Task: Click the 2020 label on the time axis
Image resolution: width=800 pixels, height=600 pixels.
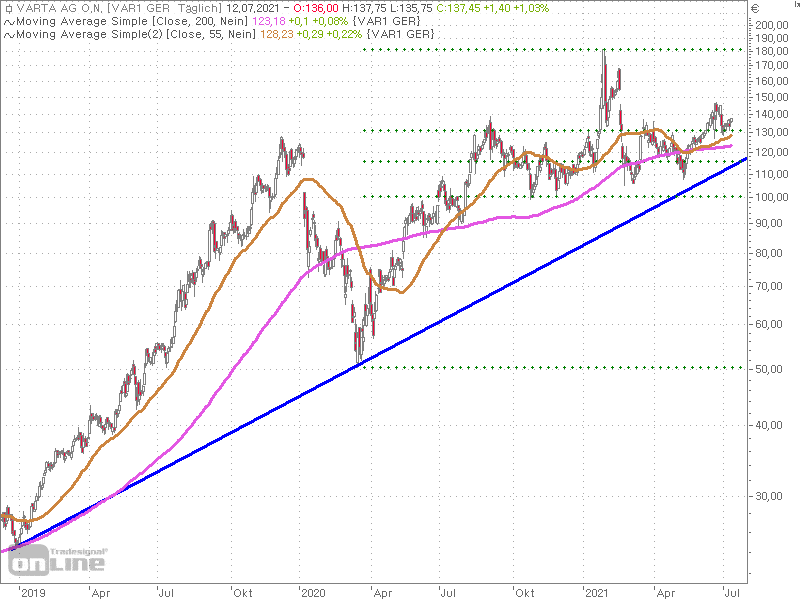Action: (x=313, y=593)
